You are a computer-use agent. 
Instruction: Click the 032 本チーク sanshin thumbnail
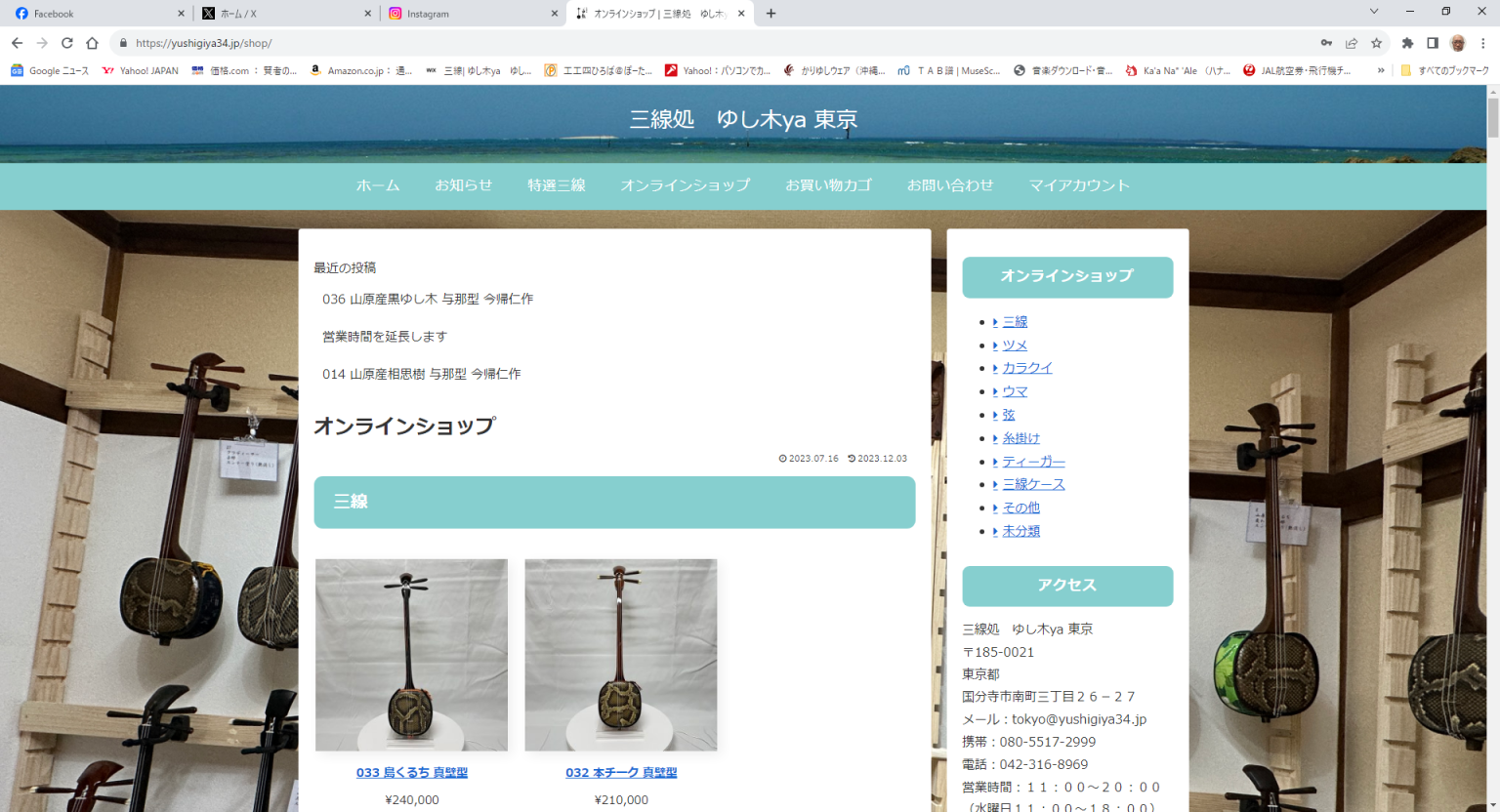point(621,655)
